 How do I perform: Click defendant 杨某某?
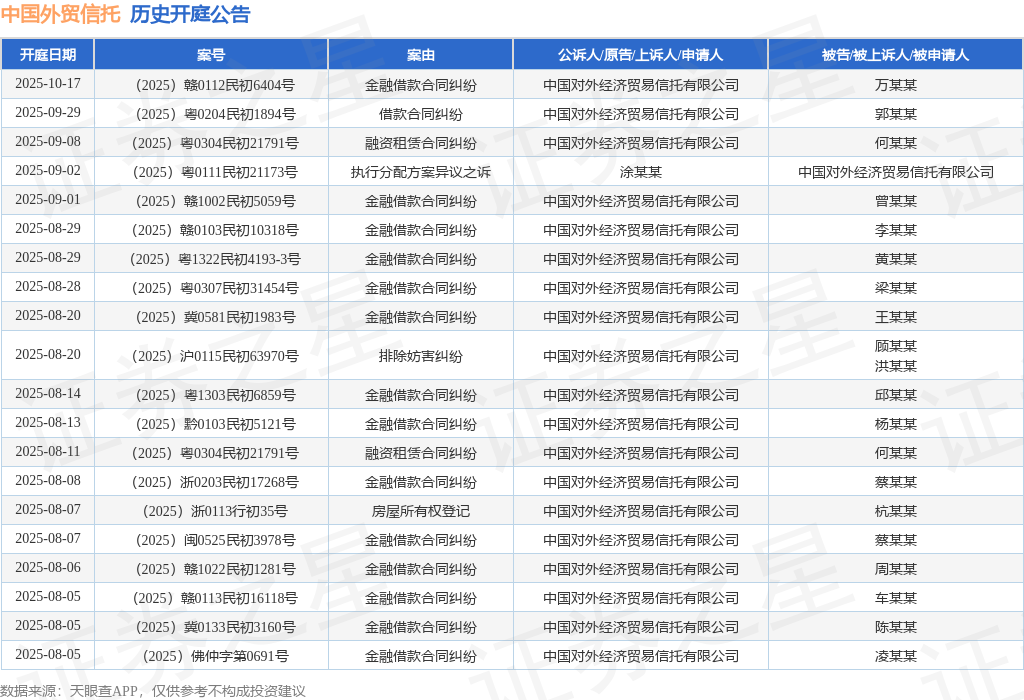[x=895, y=424]
